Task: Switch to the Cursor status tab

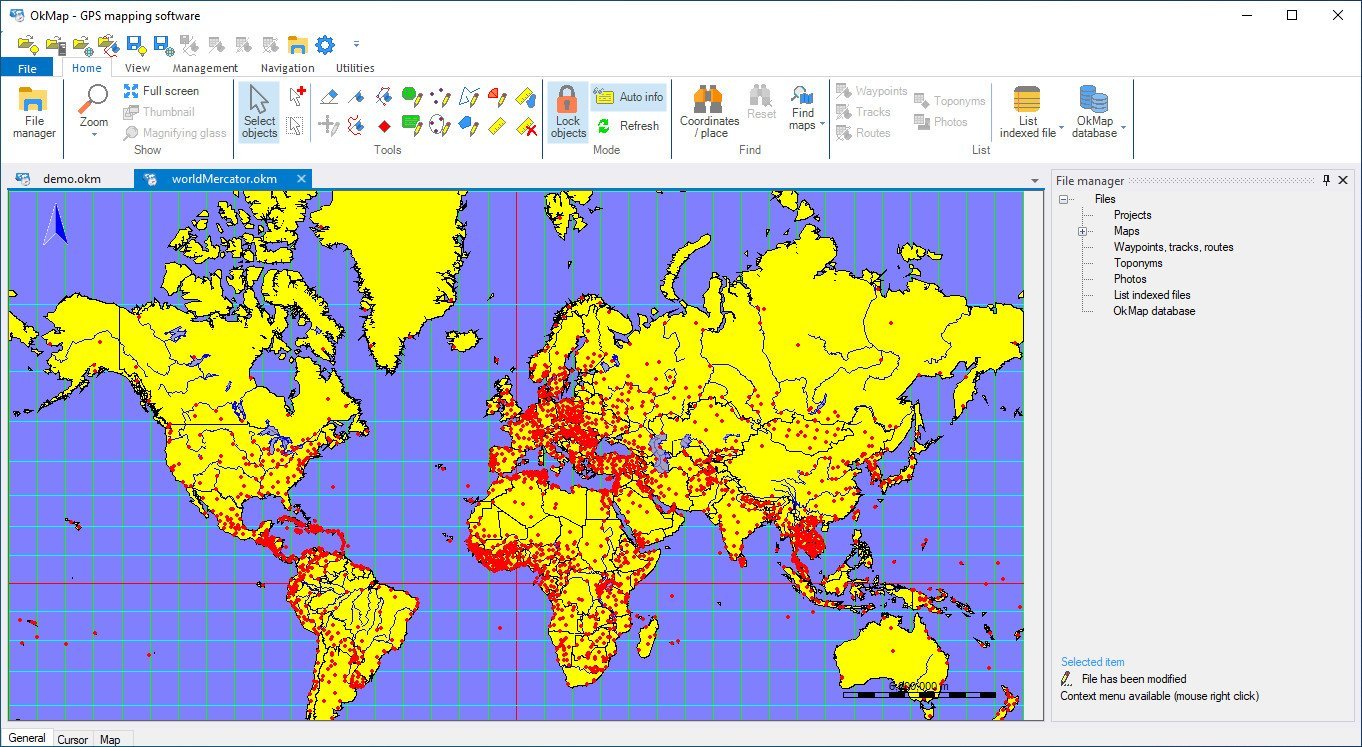Action: [x=72, y=739]
